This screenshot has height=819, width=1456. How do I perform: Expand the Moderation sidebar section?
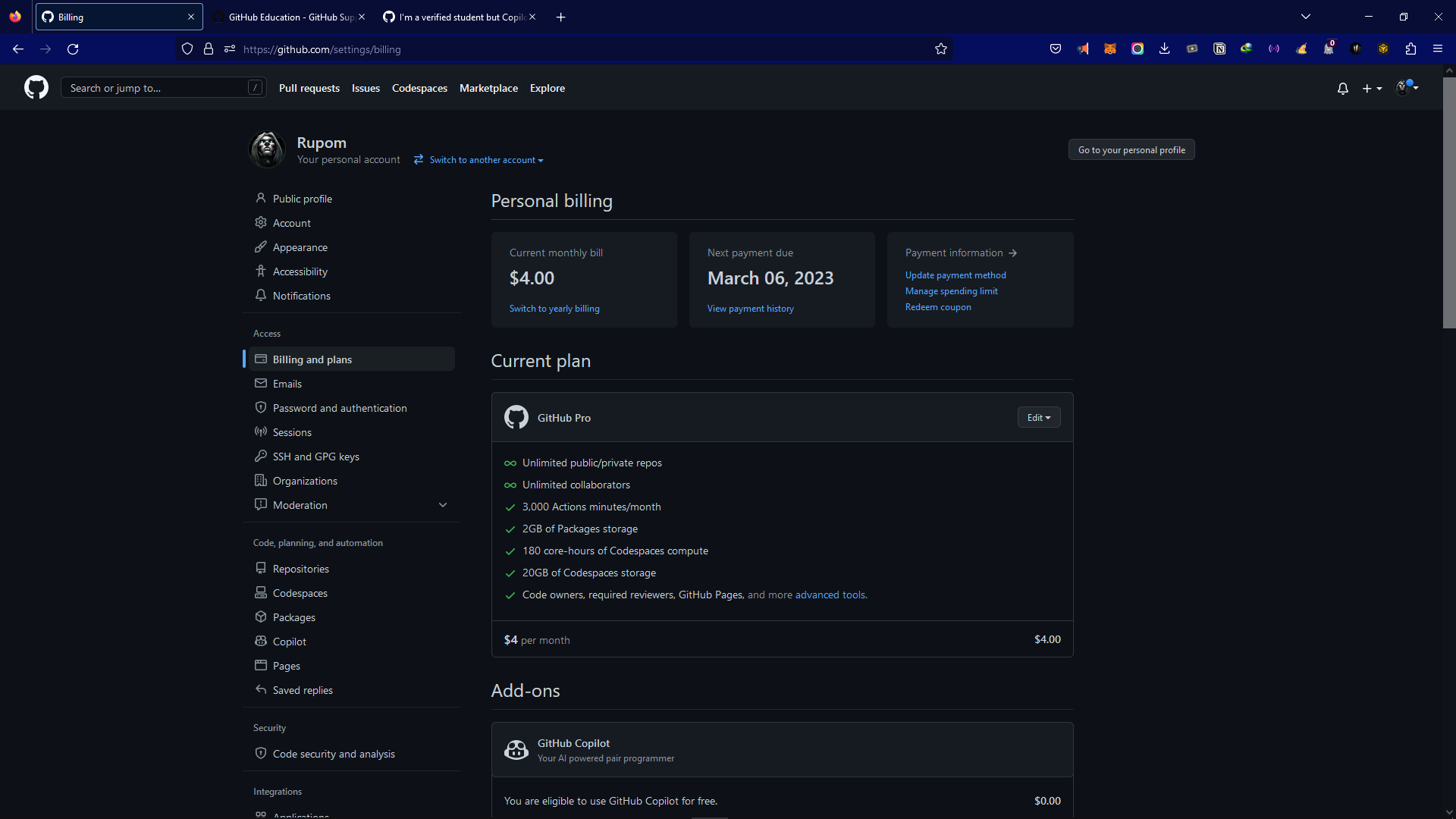(443, 505)
